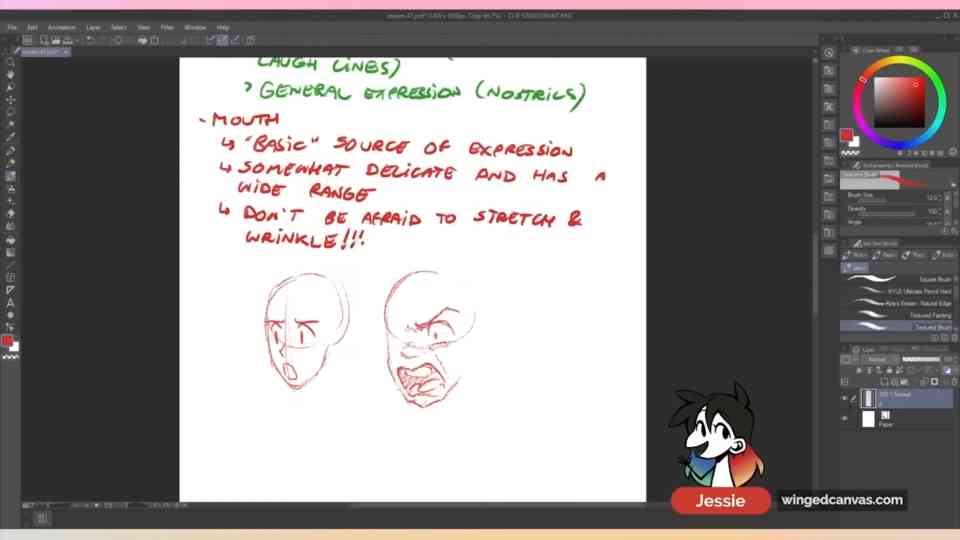
Task: Open the Layer menu
Action: (93, 27)
